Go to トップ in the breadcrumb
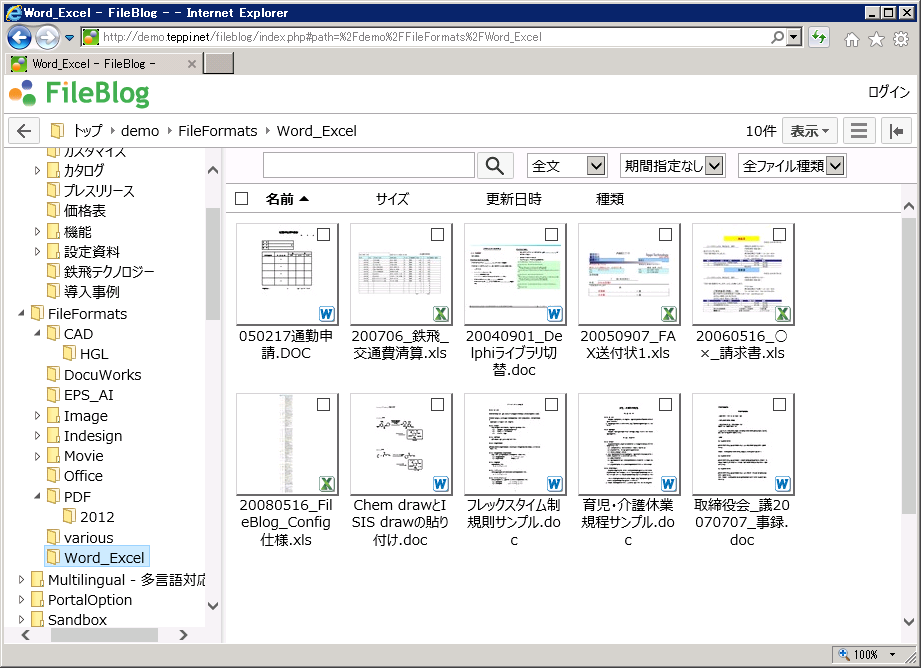Viewport: 921px width, 668px height. tap(88, 130)
